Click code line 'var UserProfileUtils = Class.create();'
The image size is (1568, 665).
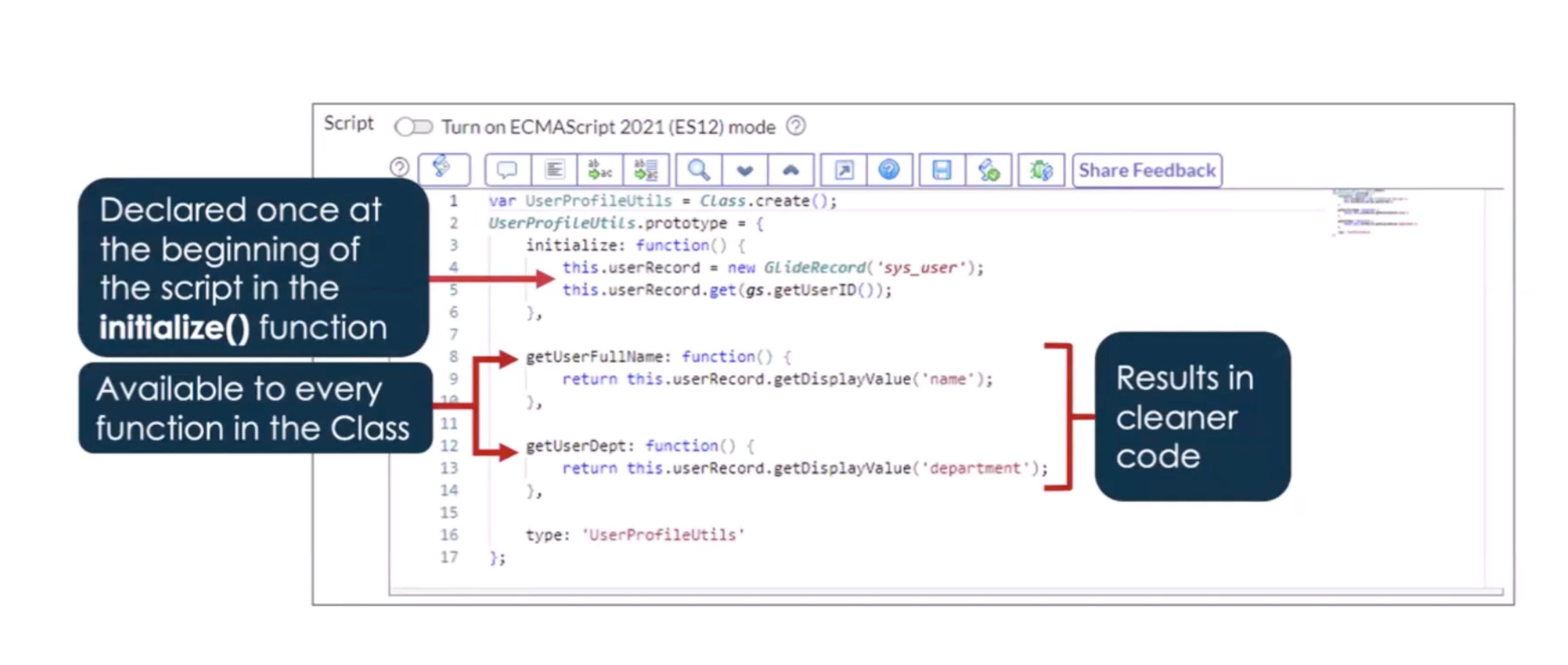click(663, 201)
